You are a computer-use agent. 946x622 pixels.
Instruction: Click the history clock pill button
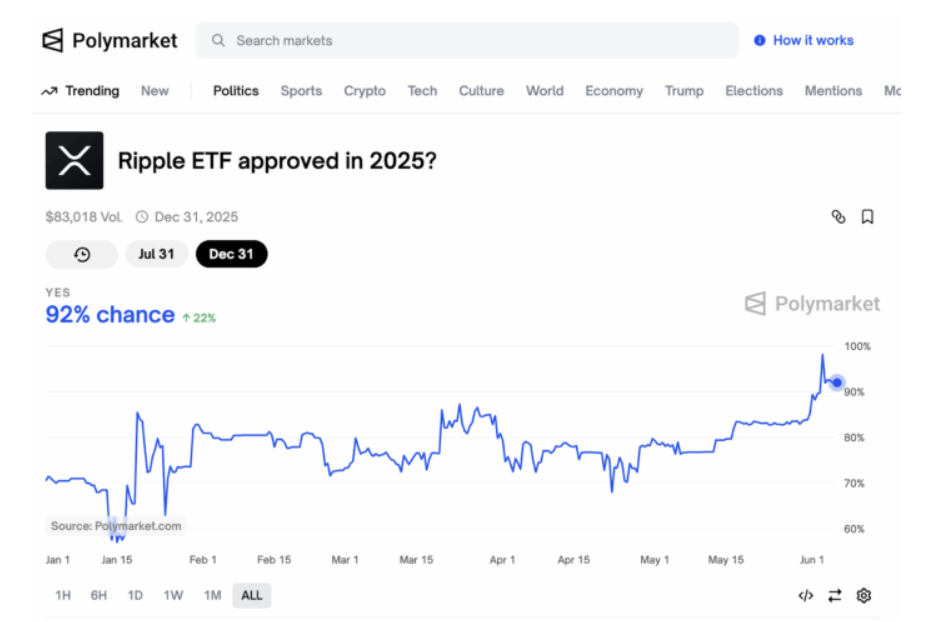[81, 254]
